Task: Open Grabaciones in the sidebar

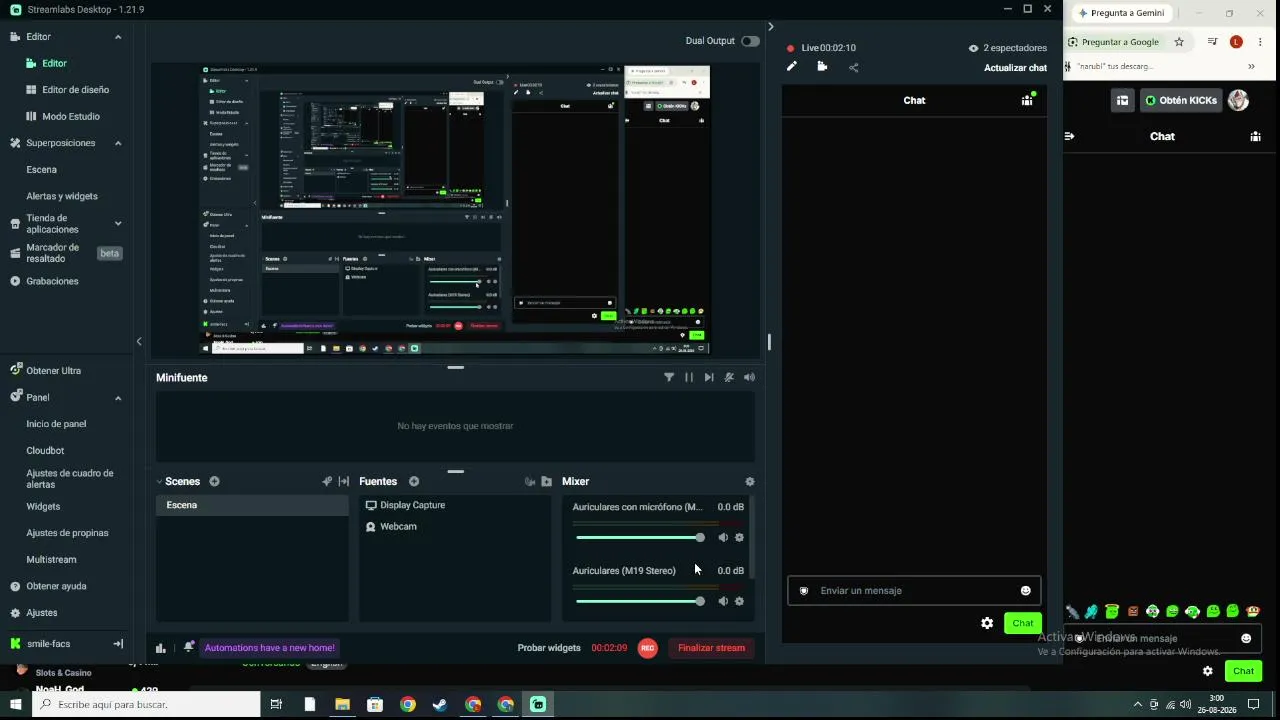Action: pyautogui.click(x=52, y=281)
